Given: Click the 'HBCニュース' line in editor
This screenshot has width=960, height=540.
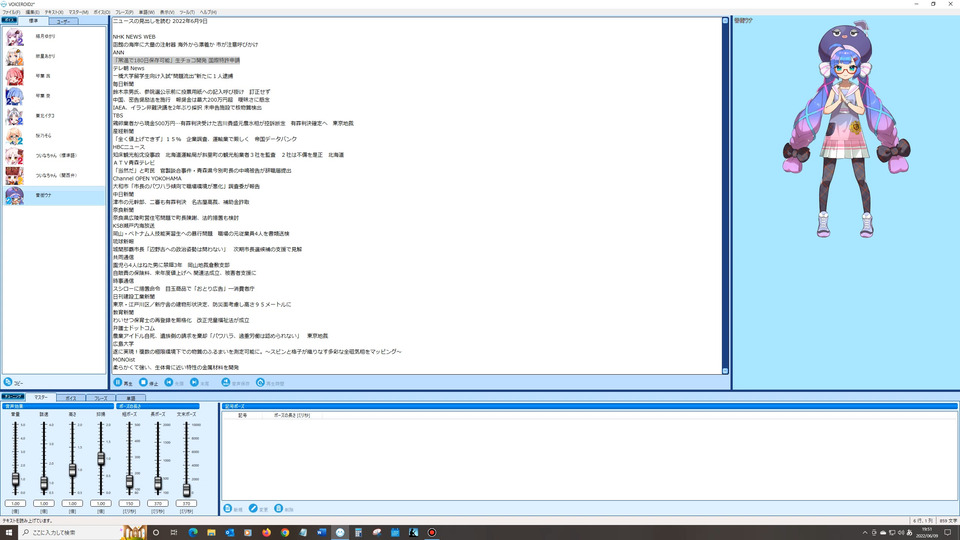Looking at the screenshot, I should pos(129,147).
